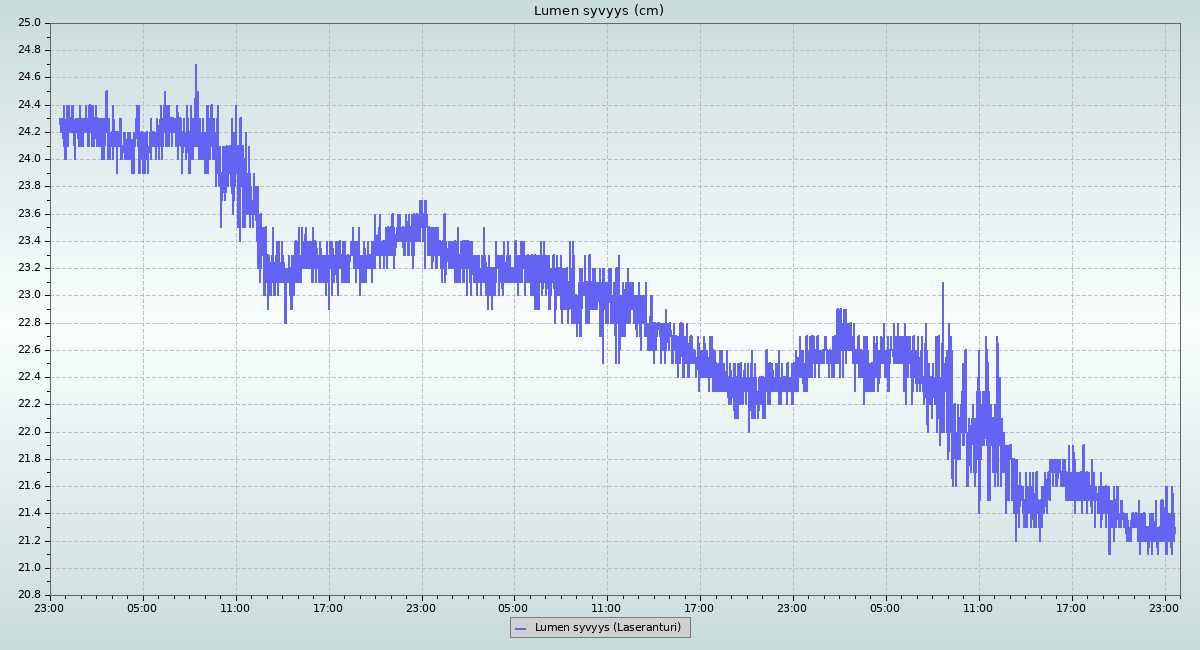
Task: Click the first 17:00 time axis label
Action: [x=329, y=607]
